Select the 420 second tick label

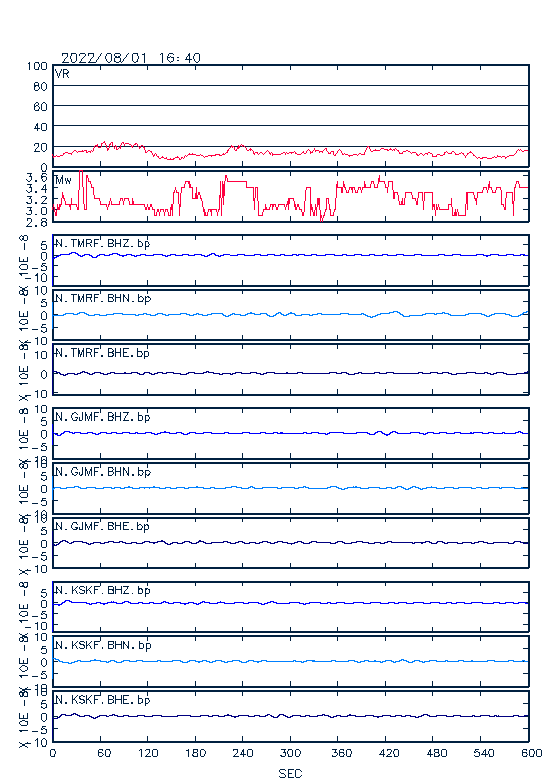point(389,753)
